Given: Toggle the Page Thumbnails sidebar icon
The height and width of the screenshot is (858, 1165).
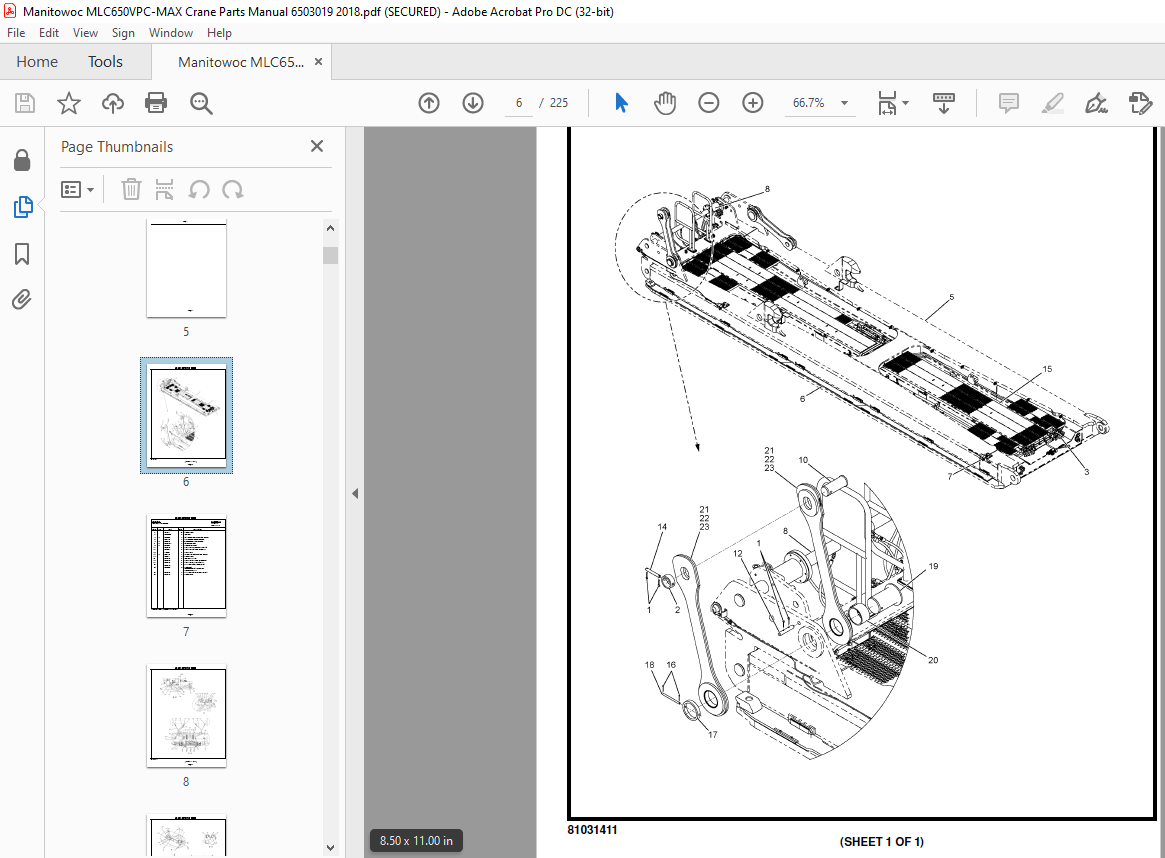Looking at the screenshot, I should click(22, 207).
